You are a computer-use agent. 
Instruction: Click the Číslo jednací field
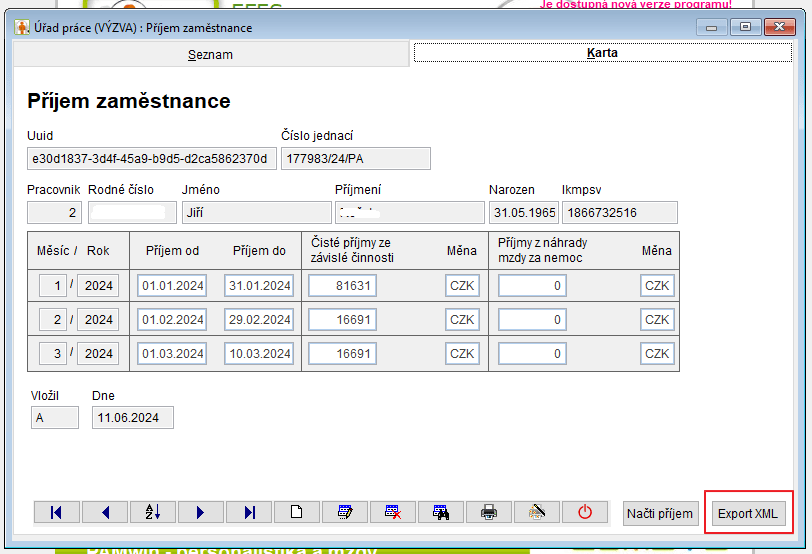pos(356,158)
